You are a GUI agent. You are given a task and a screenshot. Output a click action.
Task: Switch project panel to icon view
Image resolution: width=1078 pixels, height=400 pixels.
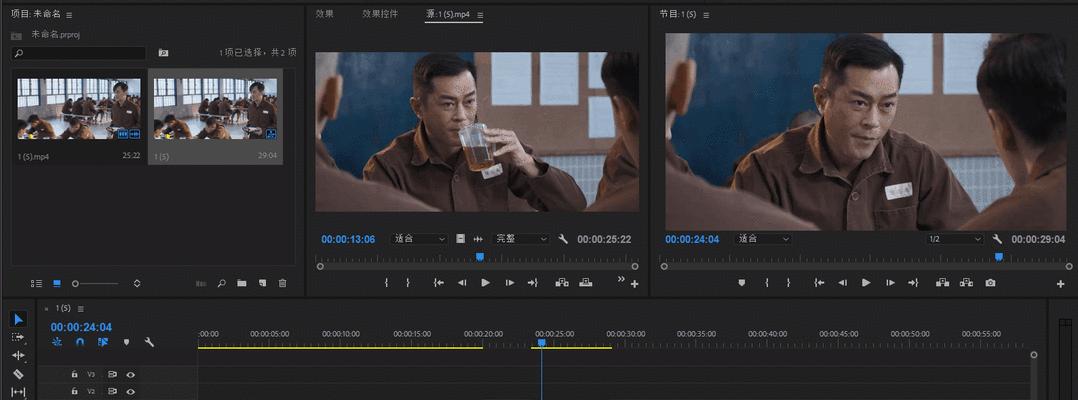tap(57, 283)
